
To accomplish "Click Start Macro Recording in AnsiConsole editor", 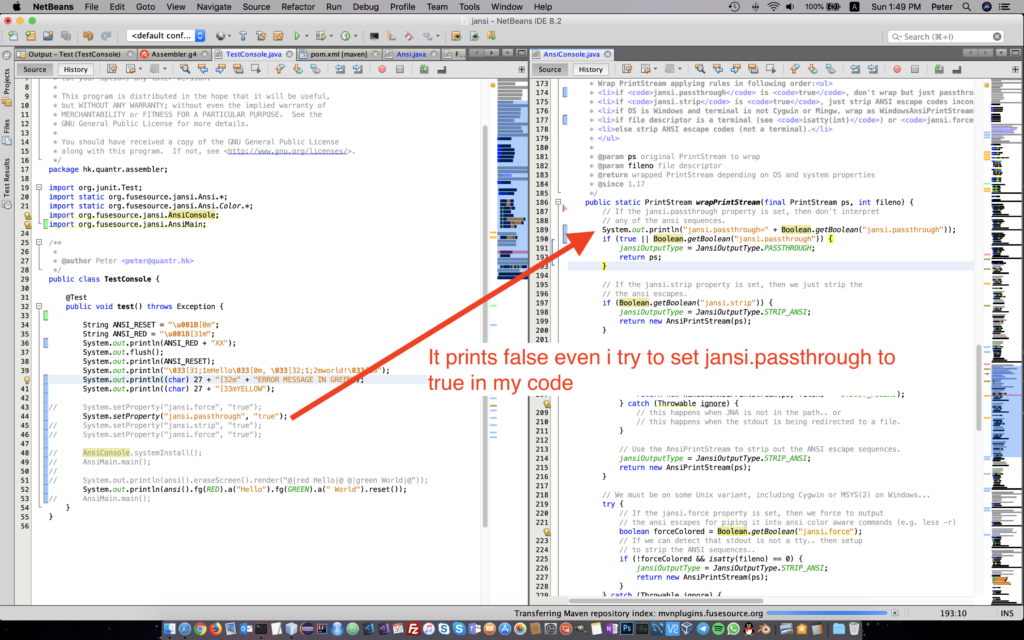I will (x=897, y=69).
